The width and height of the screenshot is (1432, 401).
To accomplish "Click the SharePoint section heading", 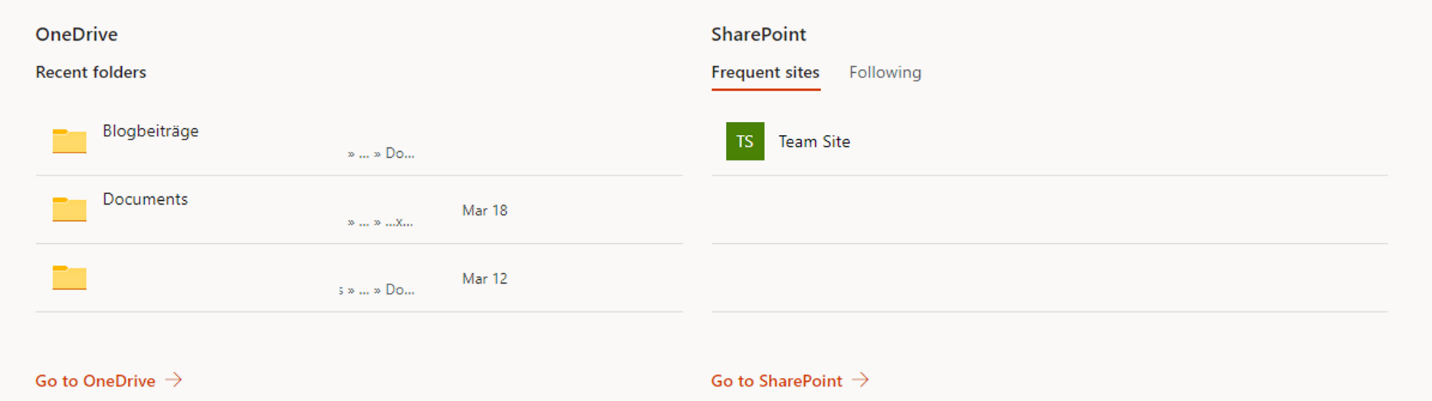I will click(x=759, y=34).
